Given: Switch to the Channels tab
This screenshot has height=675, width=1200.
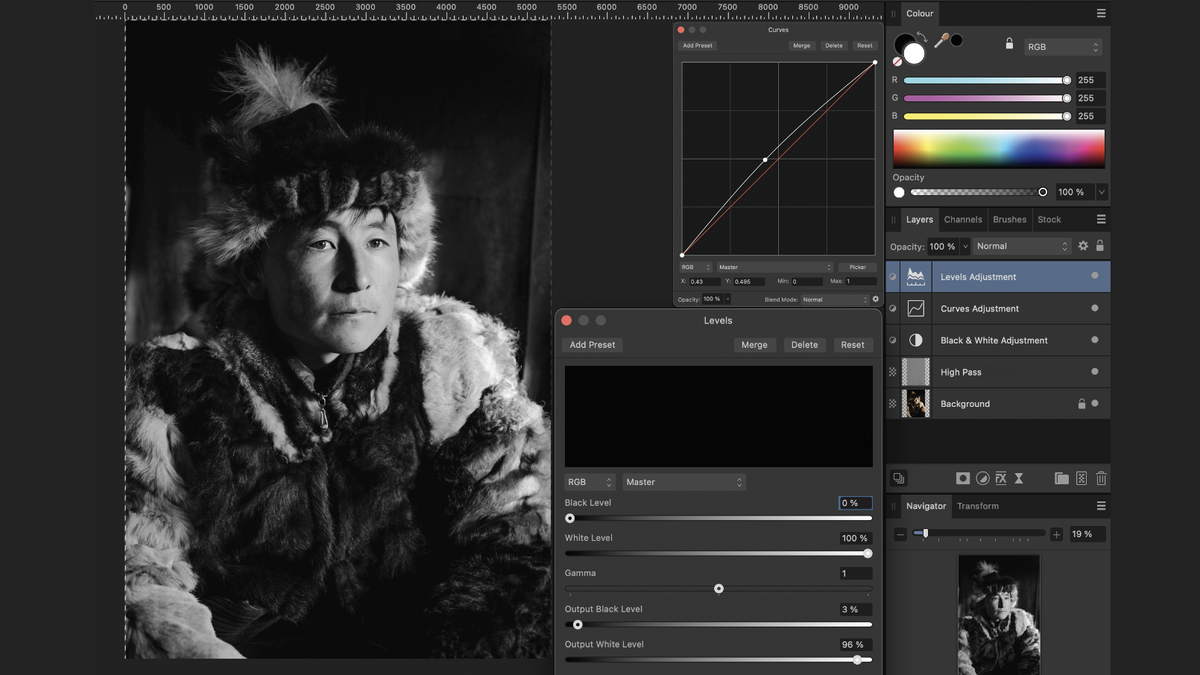Looking at the screenshot, I should (962, 219).
